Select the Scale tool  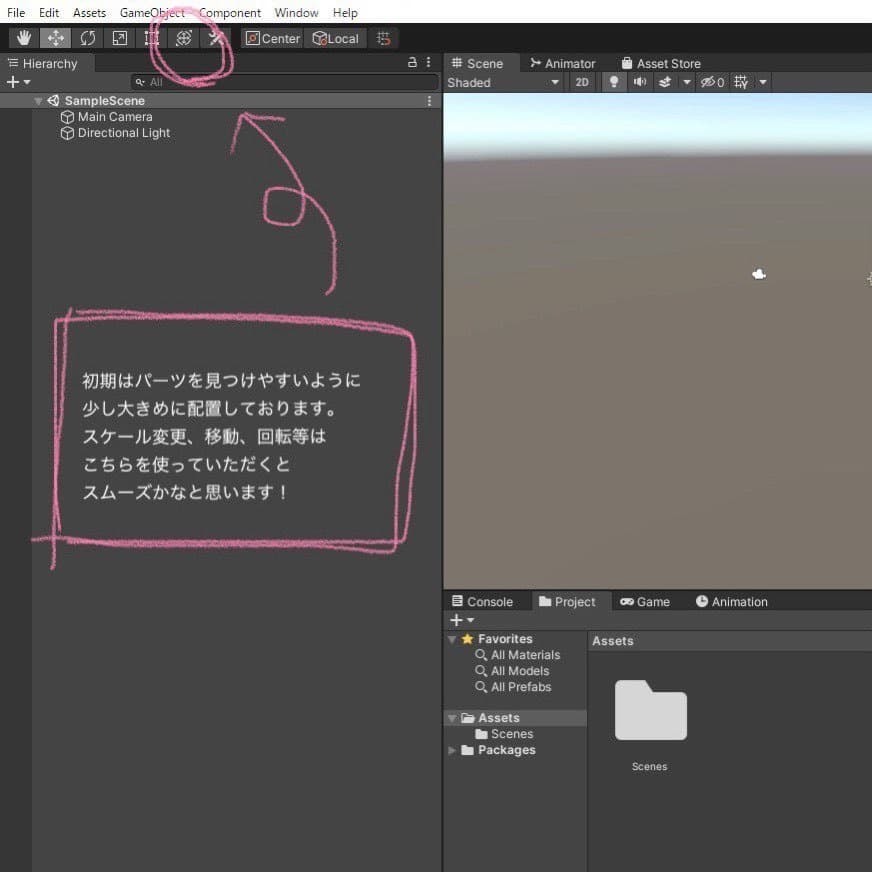[119, 37]
